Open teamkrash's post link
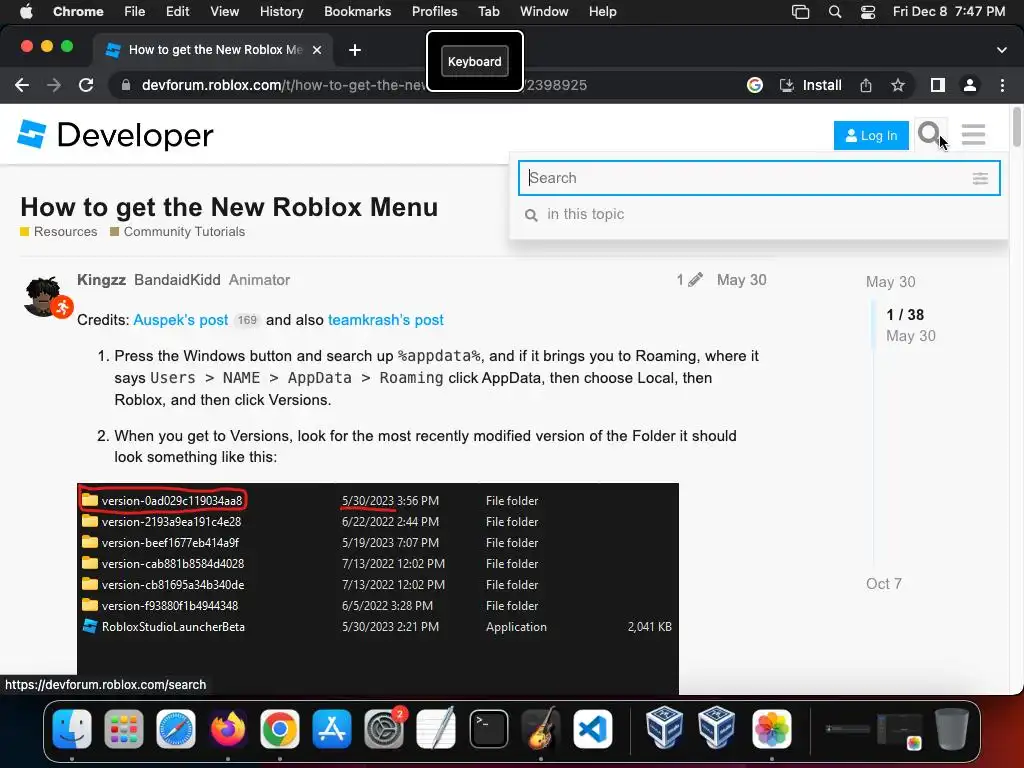Screen dimensions: 1024x768 385,320
